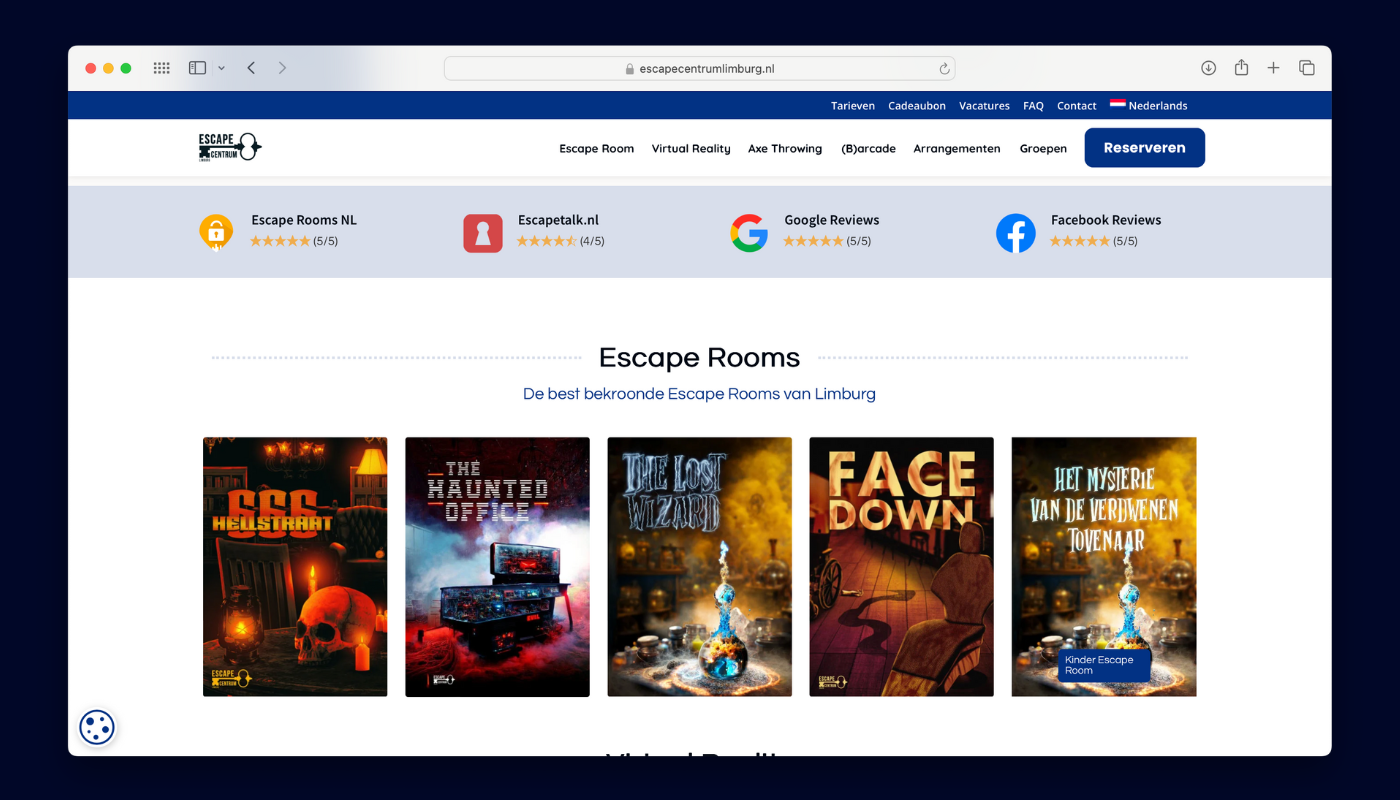This screenshot has height=800, width=1400.
Task: Open the Axe Throwing menu item
Action: click(x=784, y=148)
